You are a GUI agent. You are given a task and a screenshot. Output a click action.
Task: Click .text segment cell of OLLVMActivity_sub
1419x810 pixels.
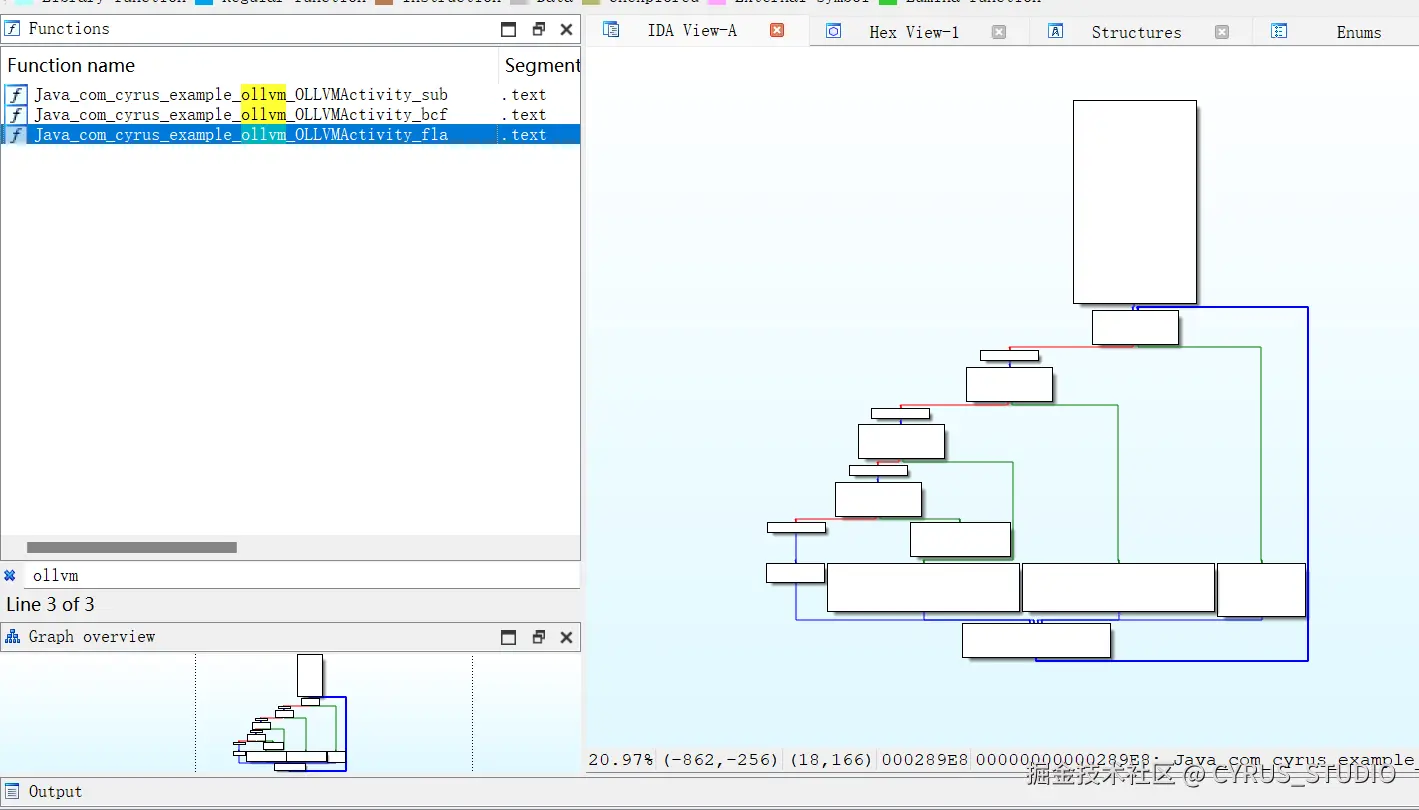click(524, 95)
